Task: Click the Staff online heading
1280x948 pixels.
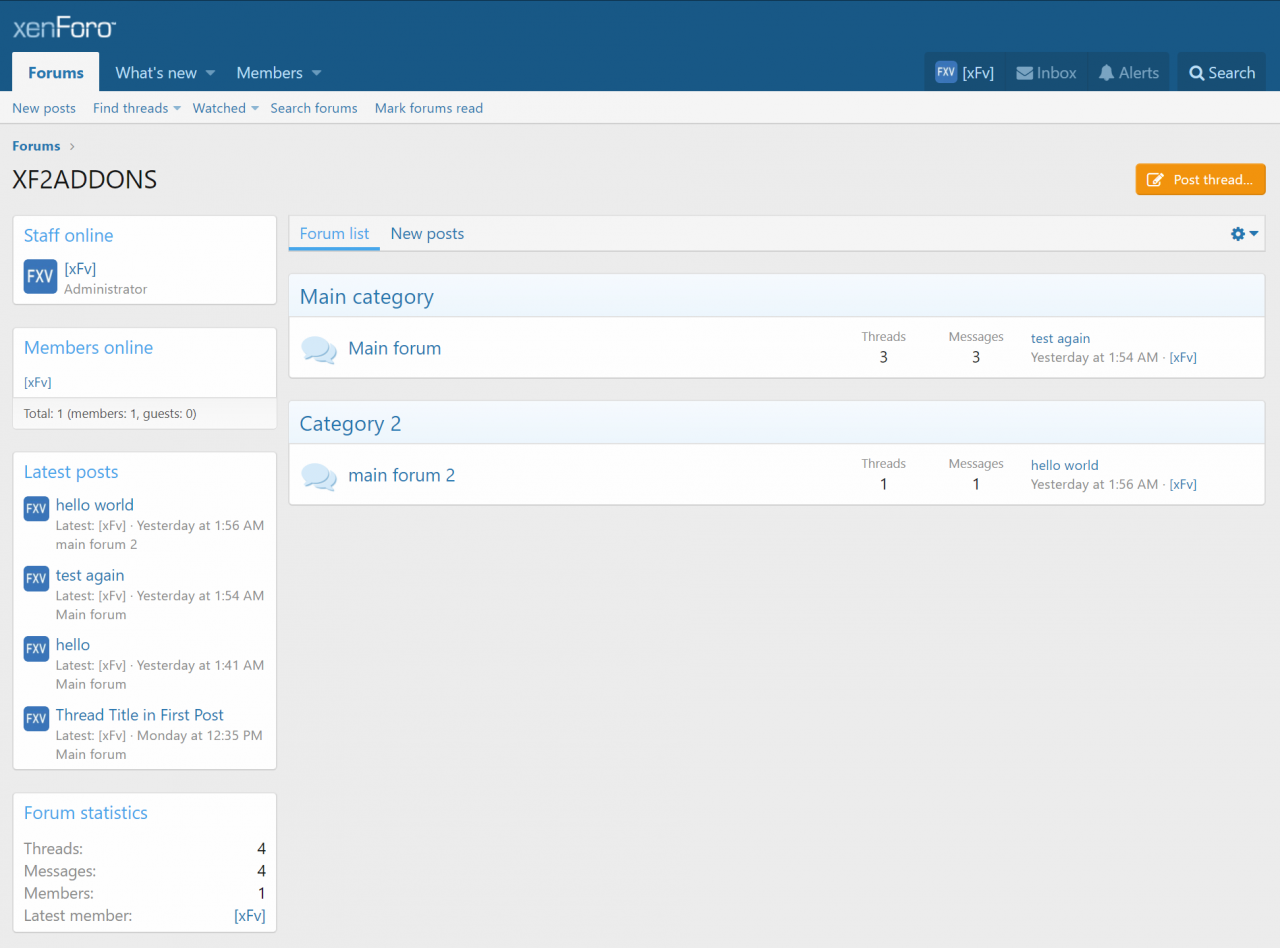Action: 68,235
